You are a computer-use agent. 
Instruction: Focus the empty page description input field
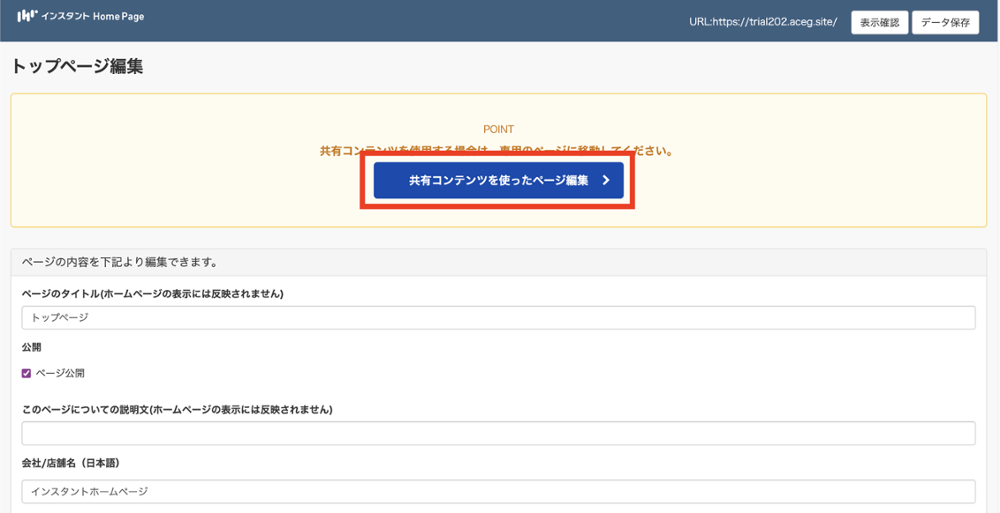[498, 433]
